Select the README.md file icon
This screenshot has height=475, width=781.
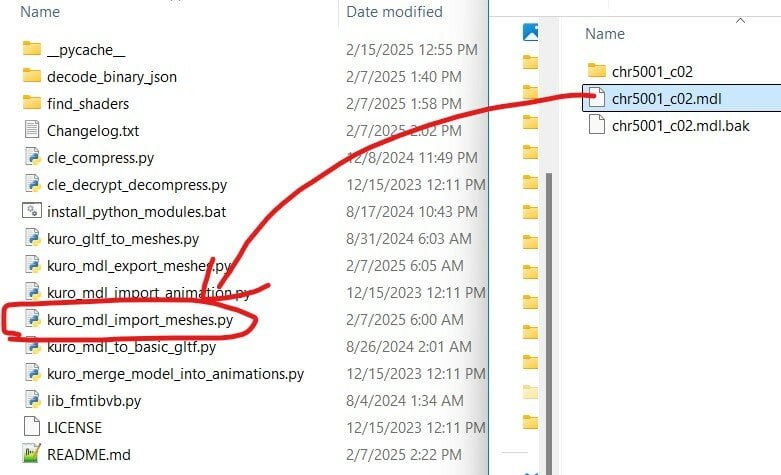[32, 454]
